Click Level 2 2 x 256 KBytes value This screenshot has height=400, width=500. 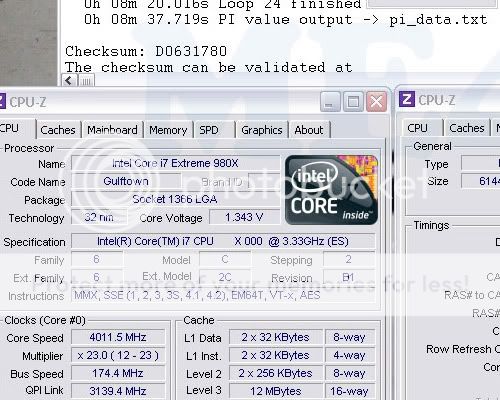276,373
